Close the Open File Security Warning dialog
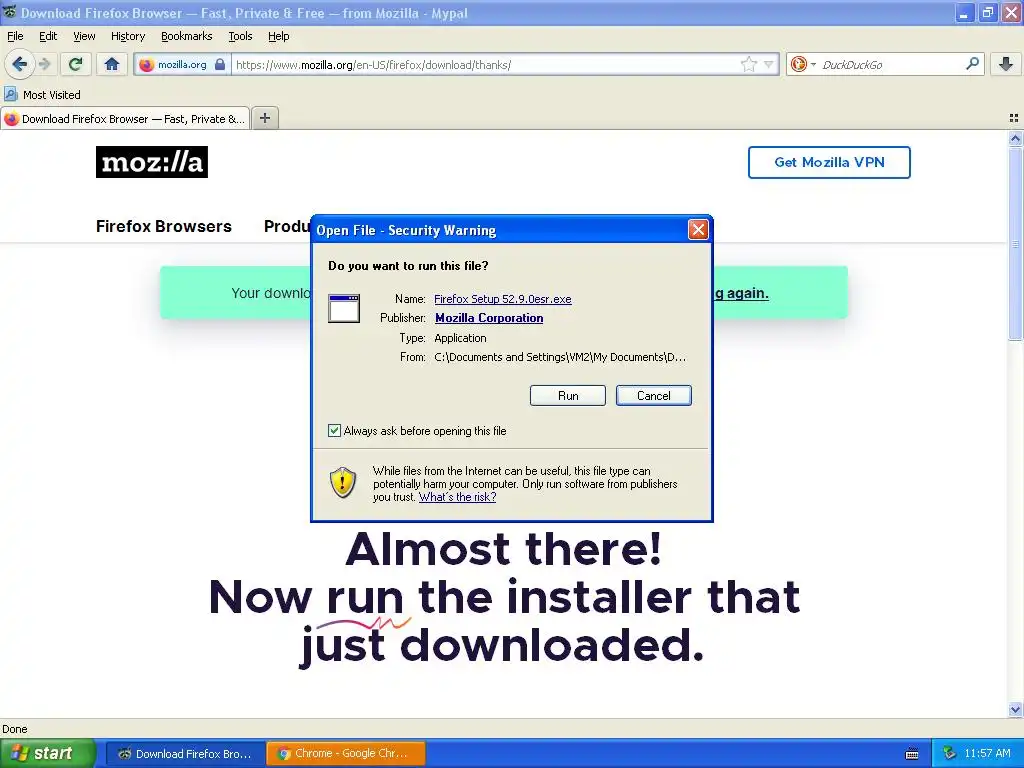The height and width of the screenshot is (768, 1024). click(x=698, y=230)
